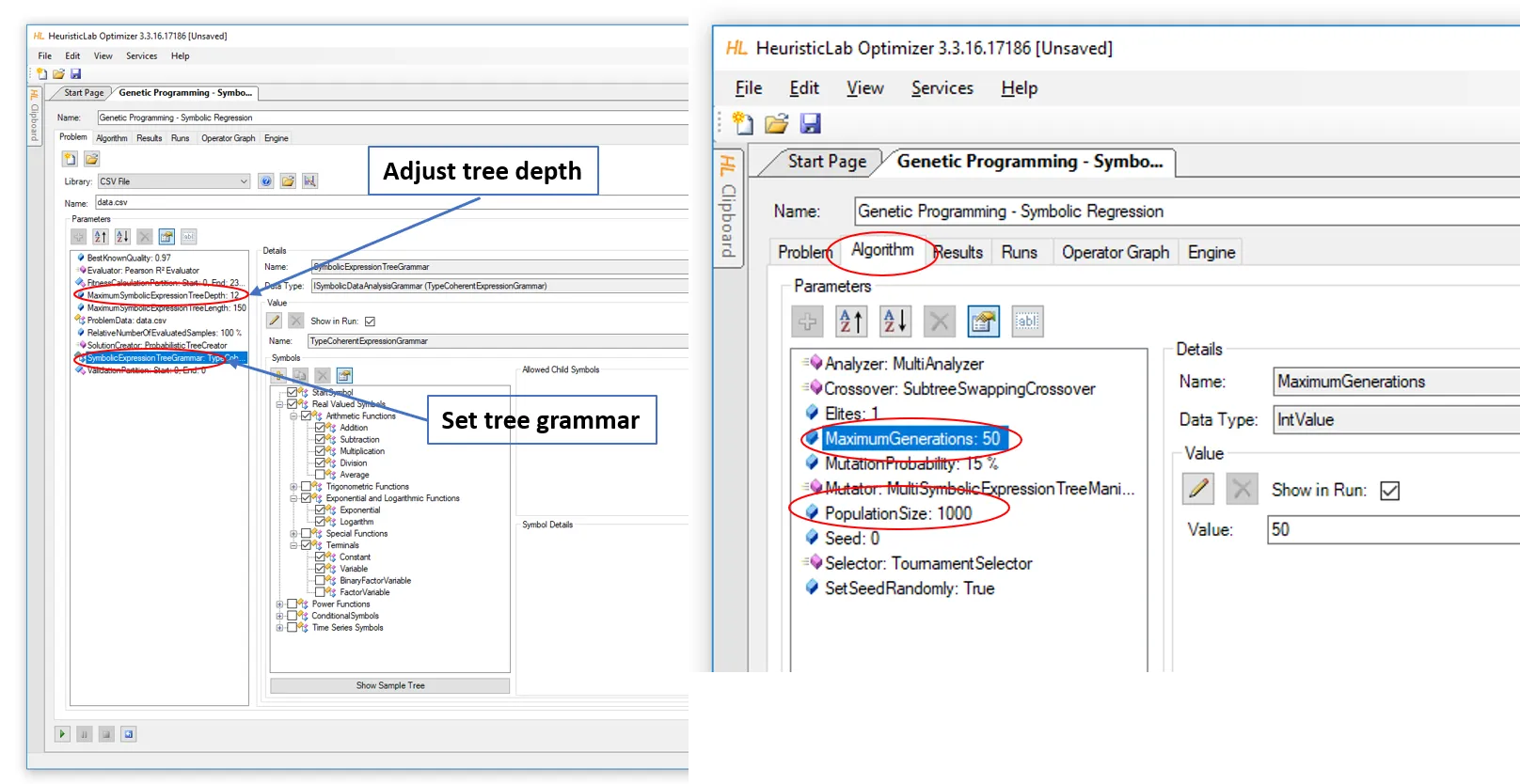Check the Average symbol checkbox

click(x=320, y=475)
